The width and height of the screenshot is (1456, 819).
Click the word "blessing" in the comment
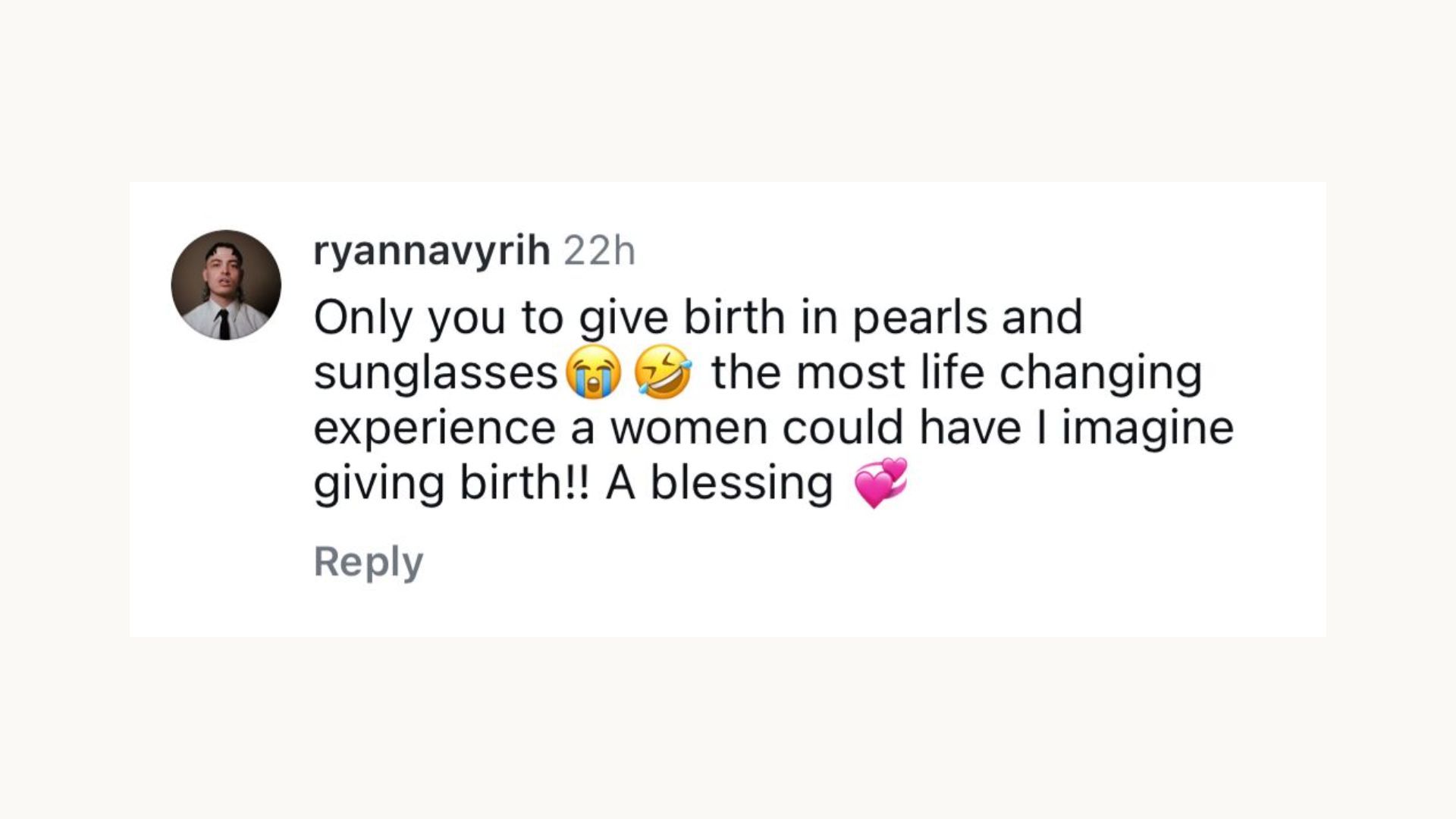[742, 483]
